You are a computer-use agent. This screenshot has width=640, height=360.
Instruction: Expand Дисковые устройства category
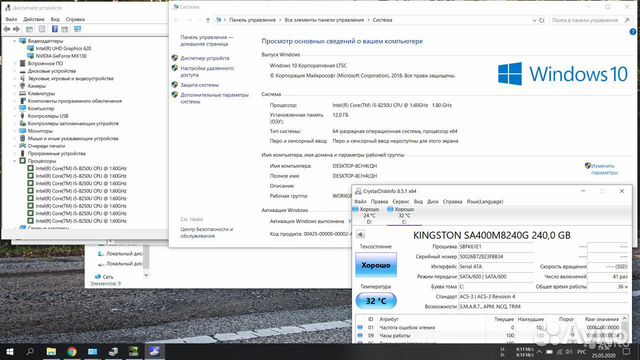click(14, 71)
